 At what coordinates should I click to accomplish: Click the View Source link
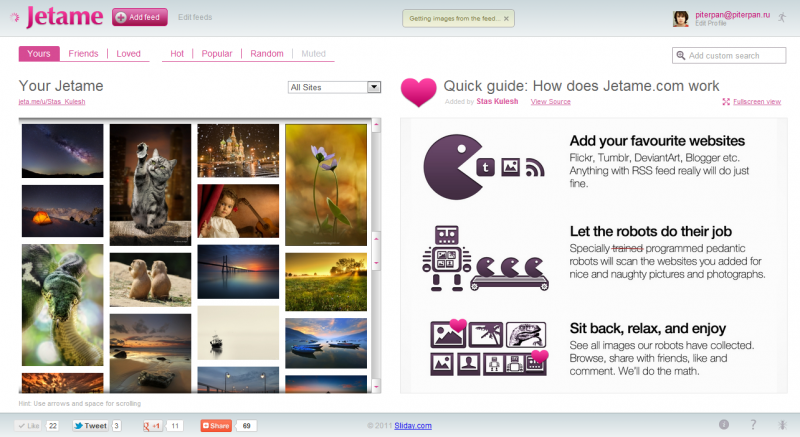[551, 101]
